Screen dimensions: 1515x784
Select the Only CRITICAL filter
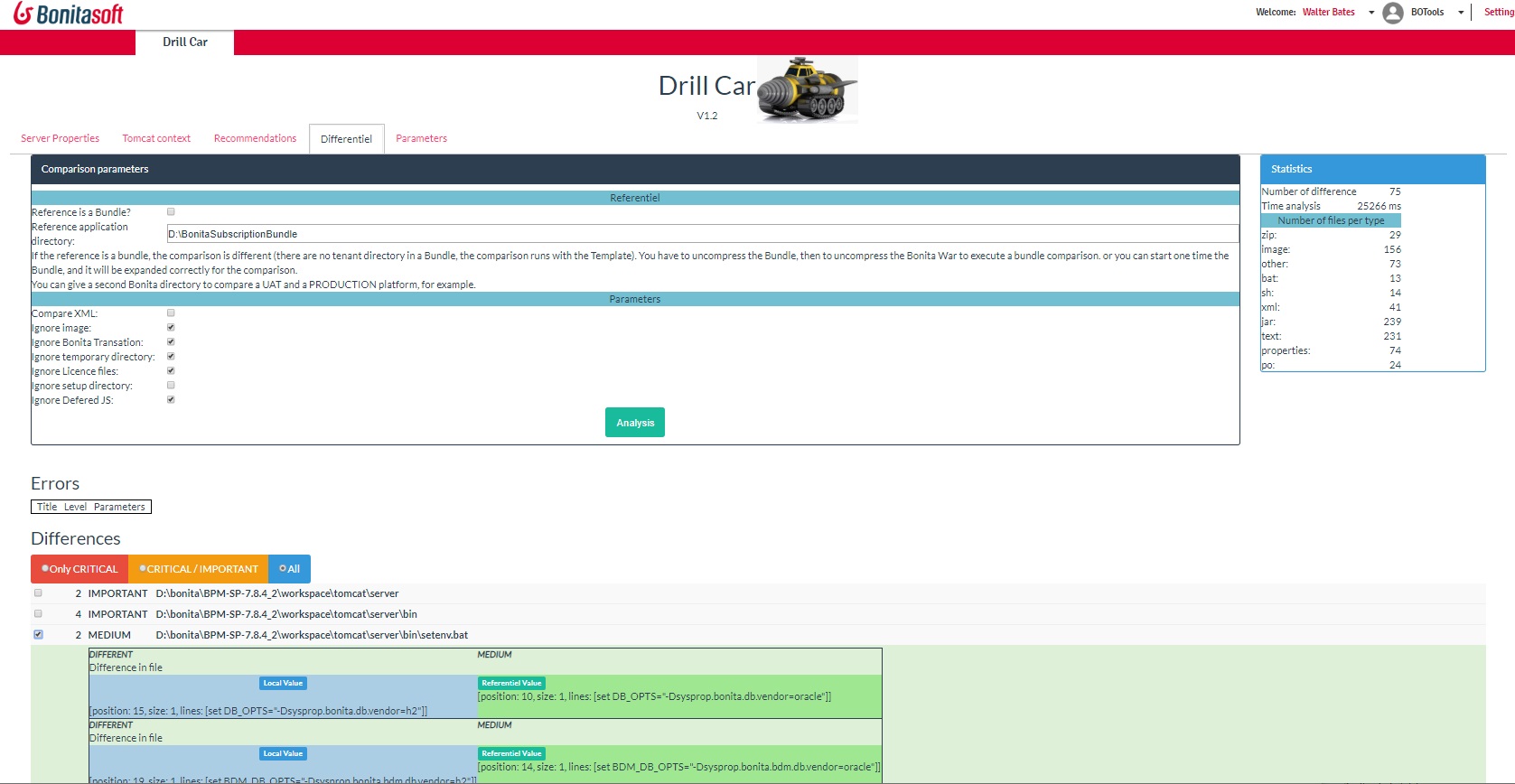coord(79,569)
